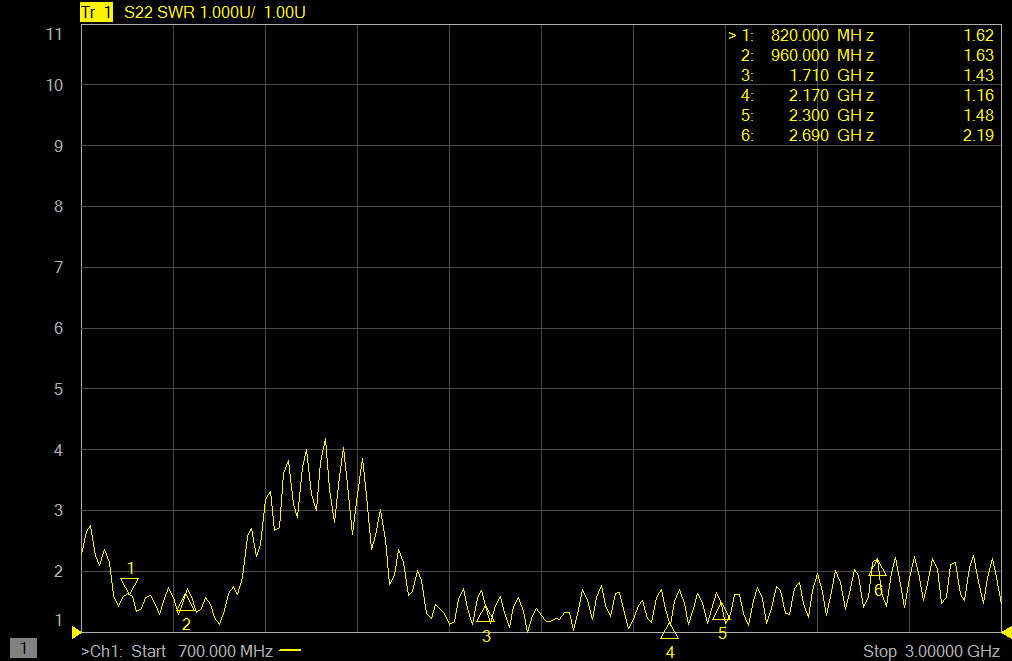The image size is (1012, 661).
Task: Click marker 4 readout 2.170 GHz
Action: tap(831, 96)
